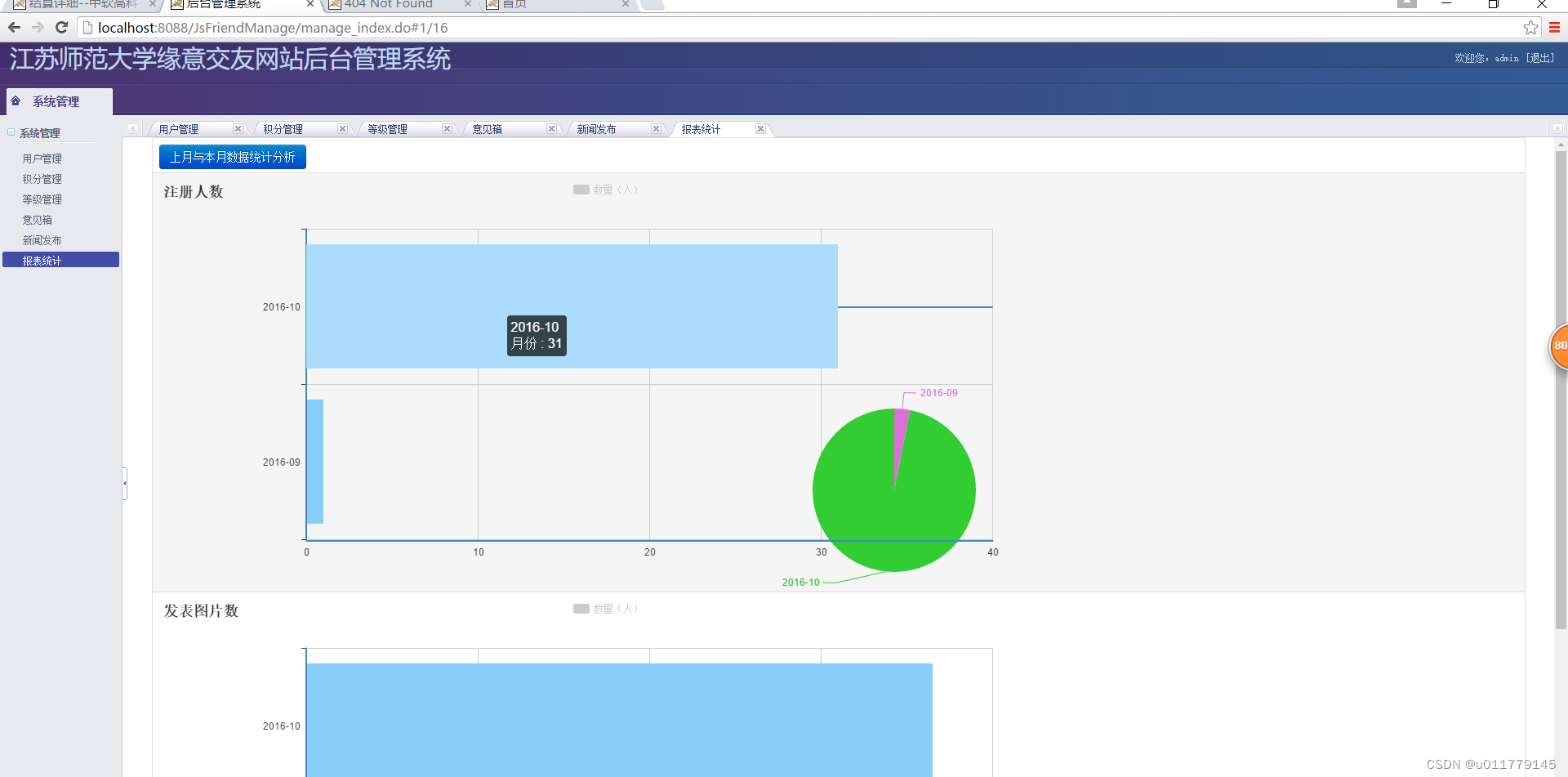Click the browser forward arrow
The height and width of the screenshot is (777, 1568).
point(38,28)
